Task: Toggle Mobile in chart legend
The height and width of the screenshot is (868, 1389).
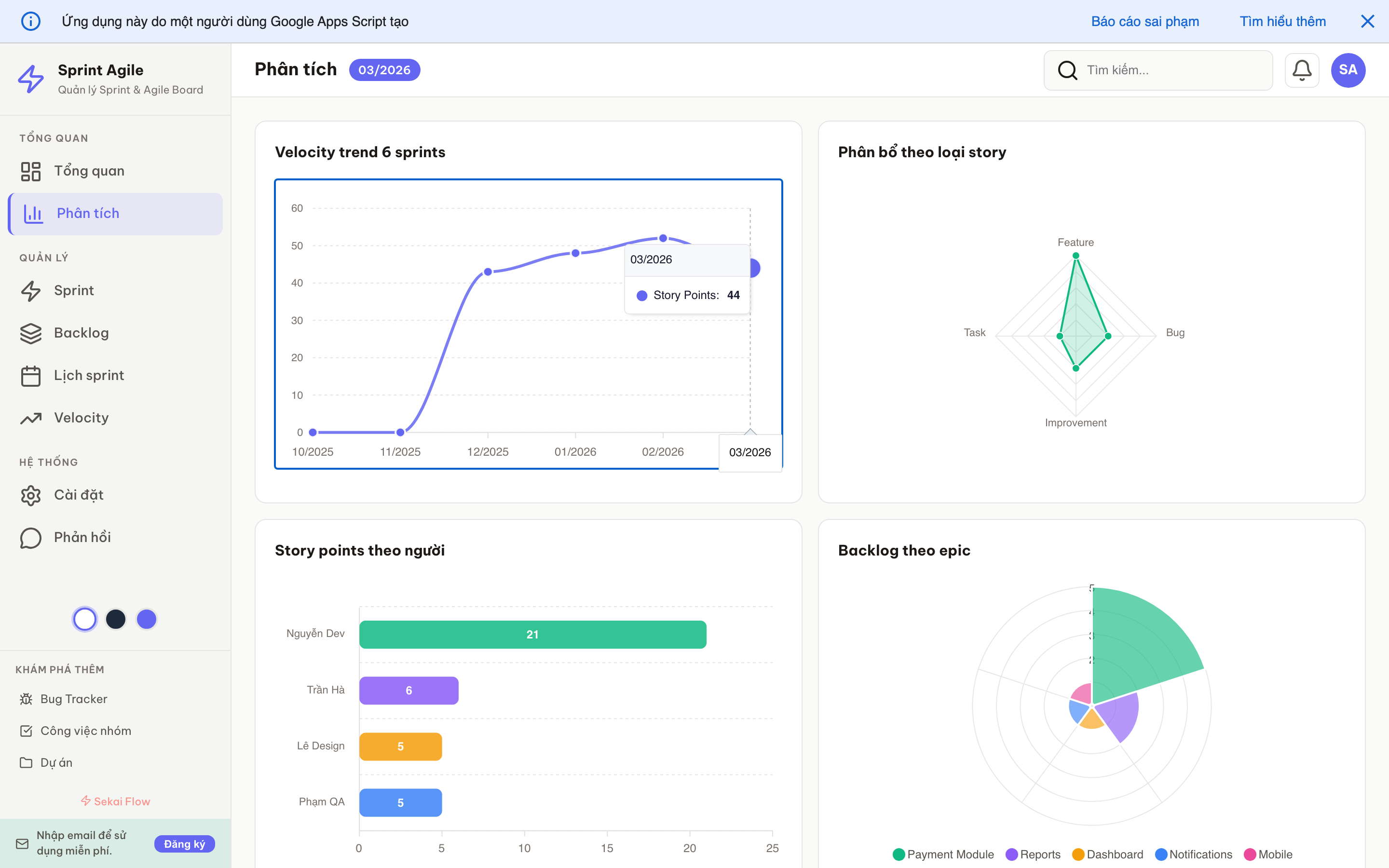Action: tap(1269, 854)
